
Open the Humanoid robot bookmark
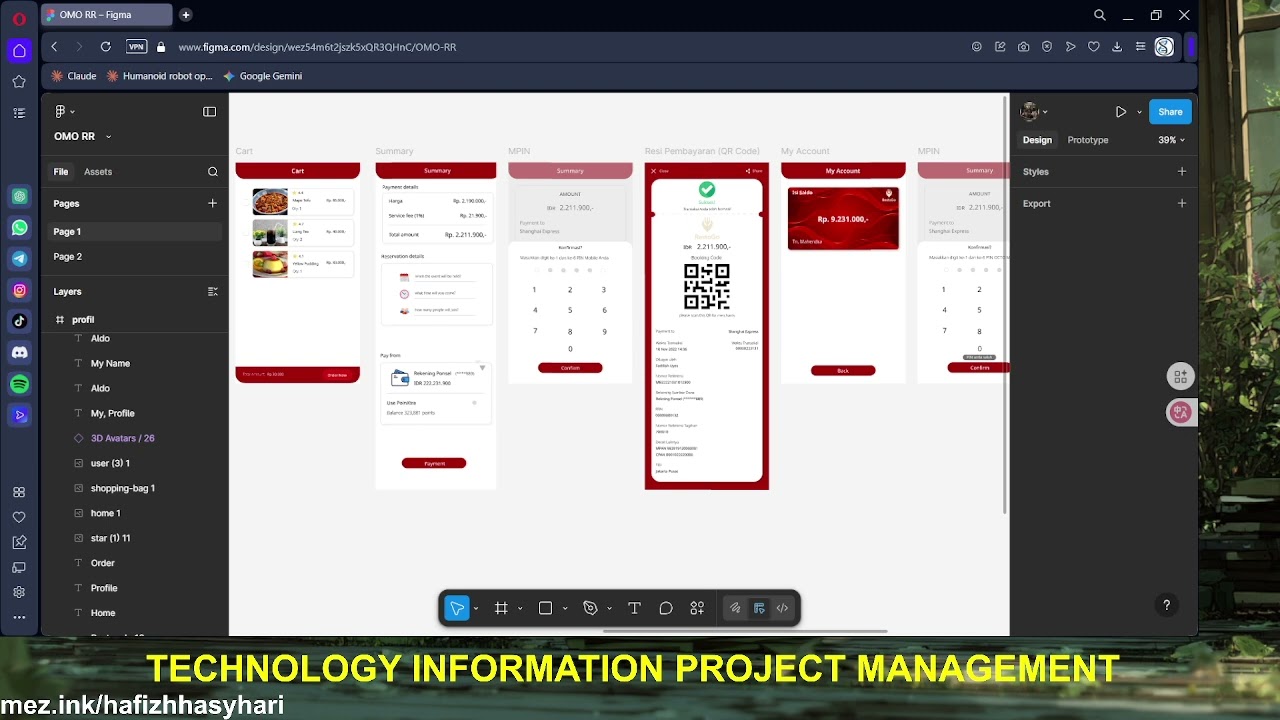160,76
